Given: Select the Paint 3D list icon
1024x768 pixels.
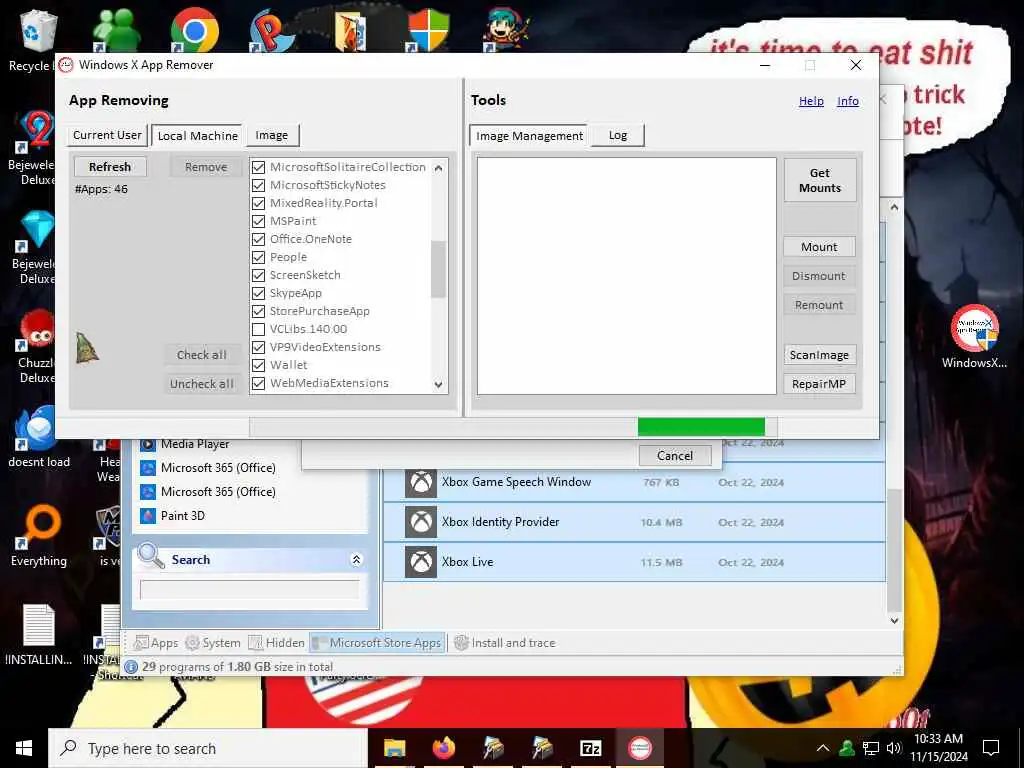Looking at the screenshot, I should (x=148, y=516).
